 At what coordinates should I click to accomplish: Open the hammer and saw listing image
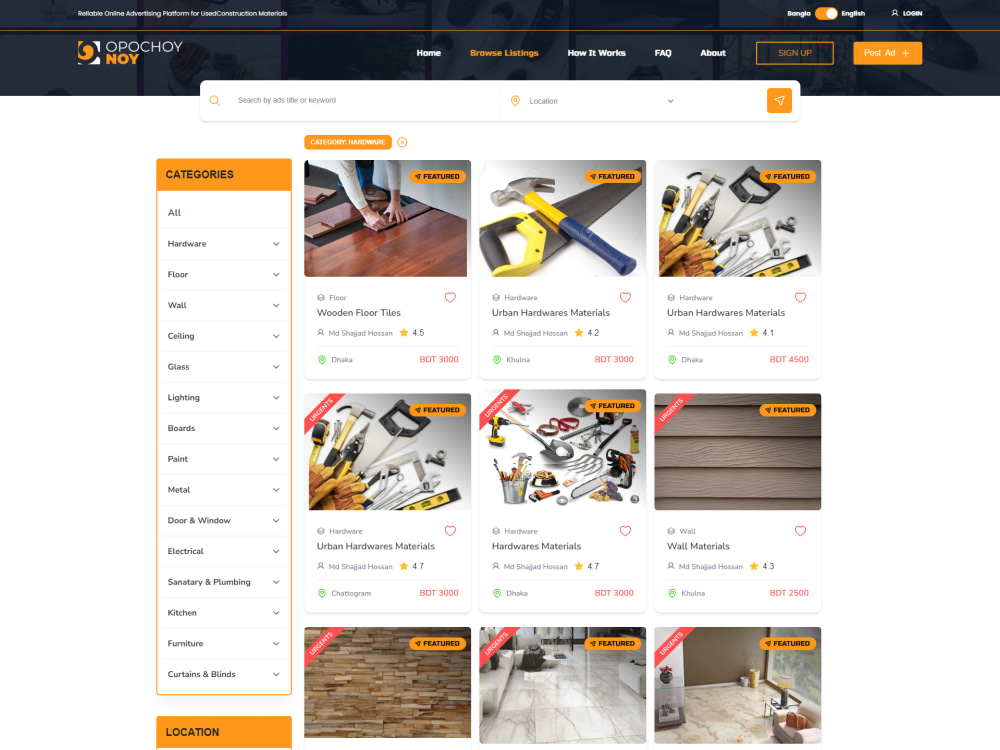coord(562,218)
